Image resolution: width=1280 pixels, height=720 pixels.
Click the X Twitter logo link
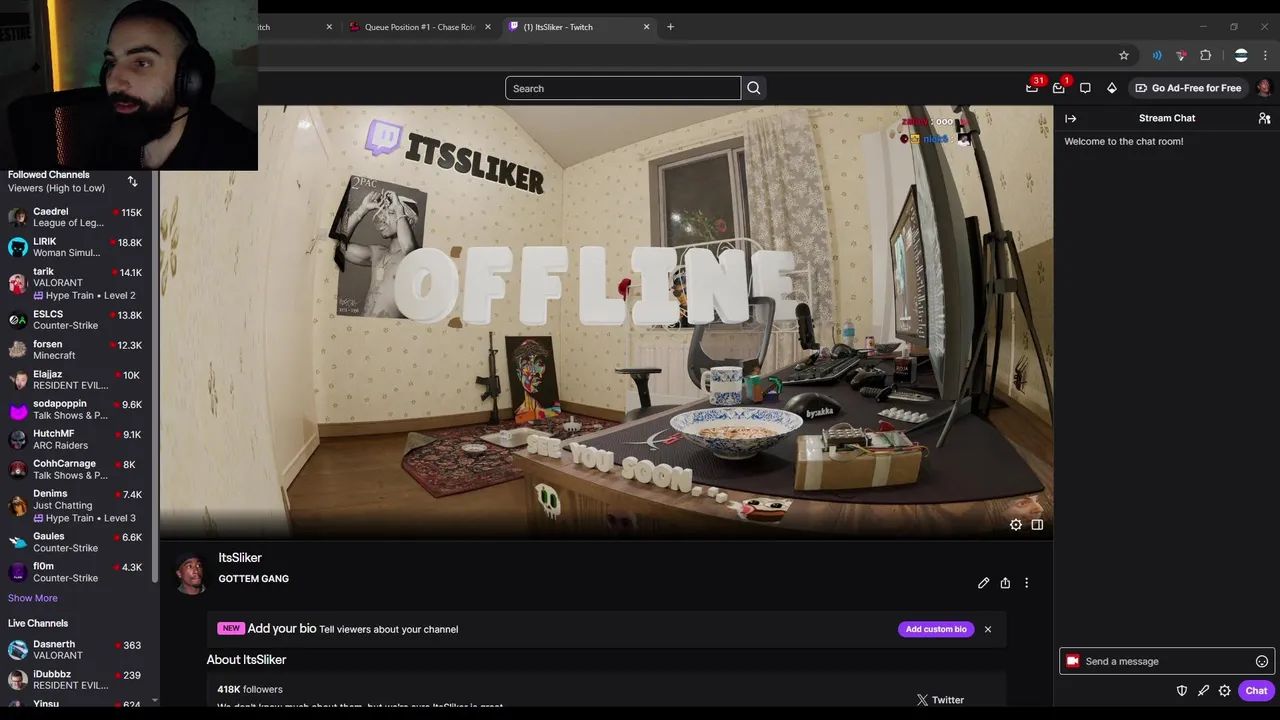click(x=922, y=700)
